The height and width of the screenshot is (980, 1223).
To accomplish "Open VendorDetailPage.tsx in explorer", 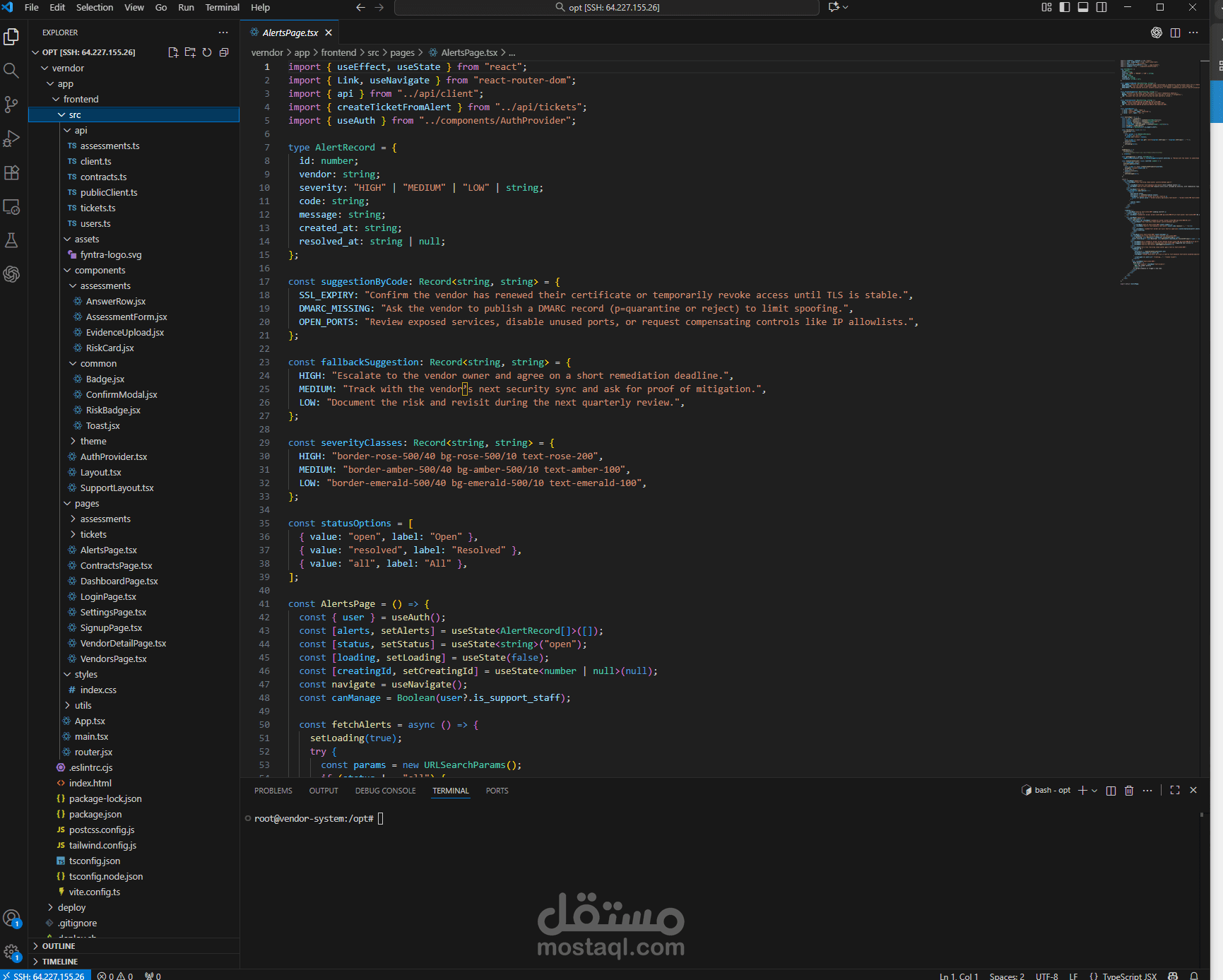I will click(x=123, y=643).
